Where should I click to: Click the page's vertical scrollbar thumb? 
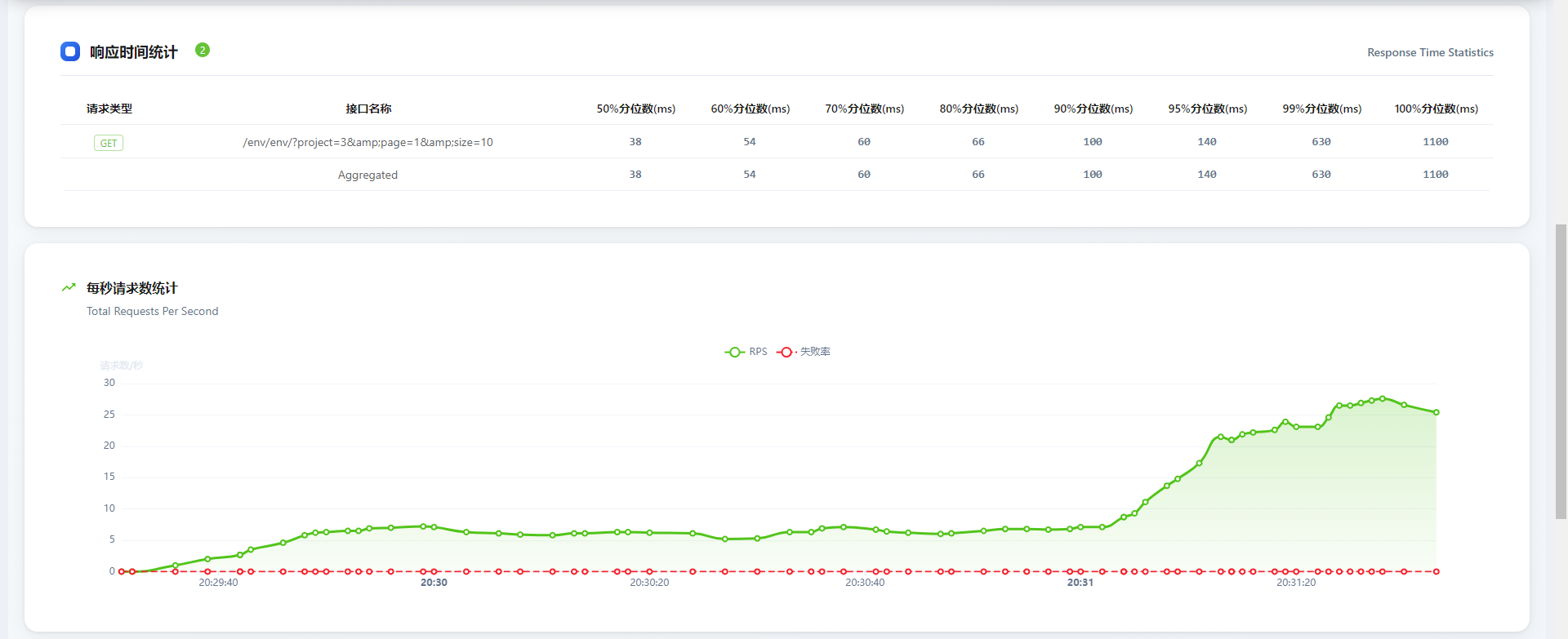1561,371
